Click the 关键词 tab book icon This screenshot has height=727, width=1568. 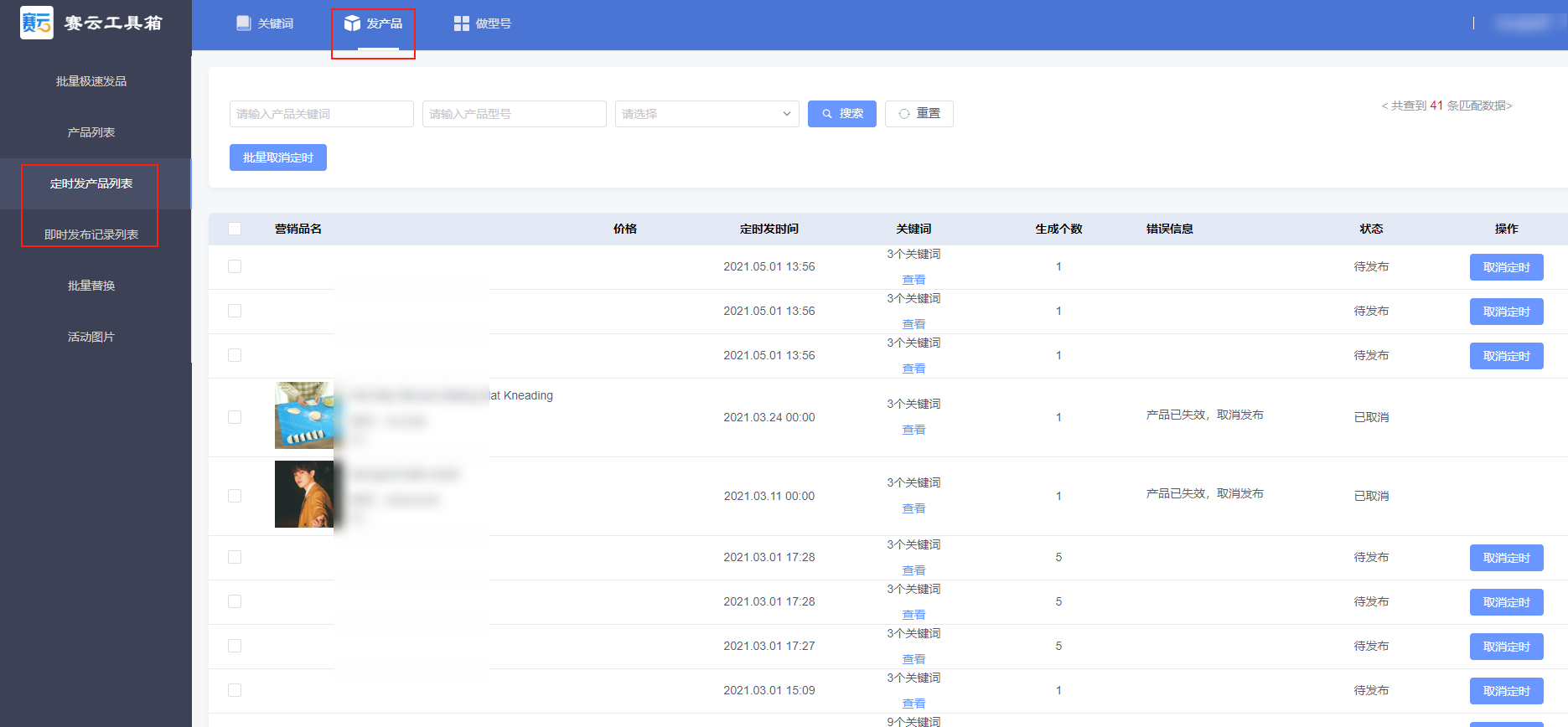(x=244, y=23)
